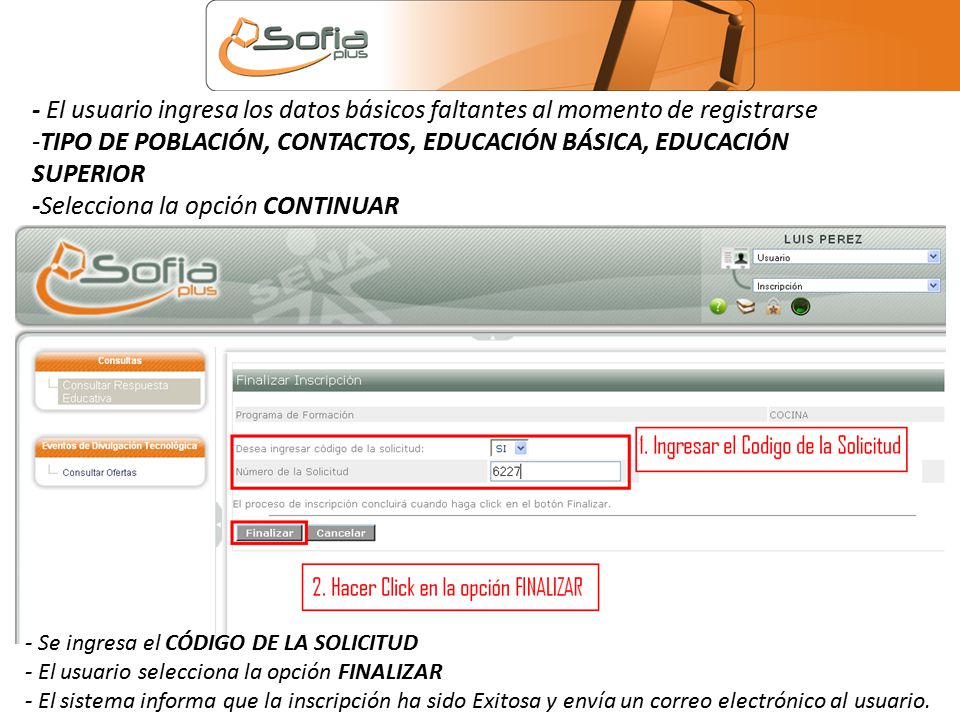
Task: Click the 'Número de la Solicitud' label
Action: tap(292, 471)
